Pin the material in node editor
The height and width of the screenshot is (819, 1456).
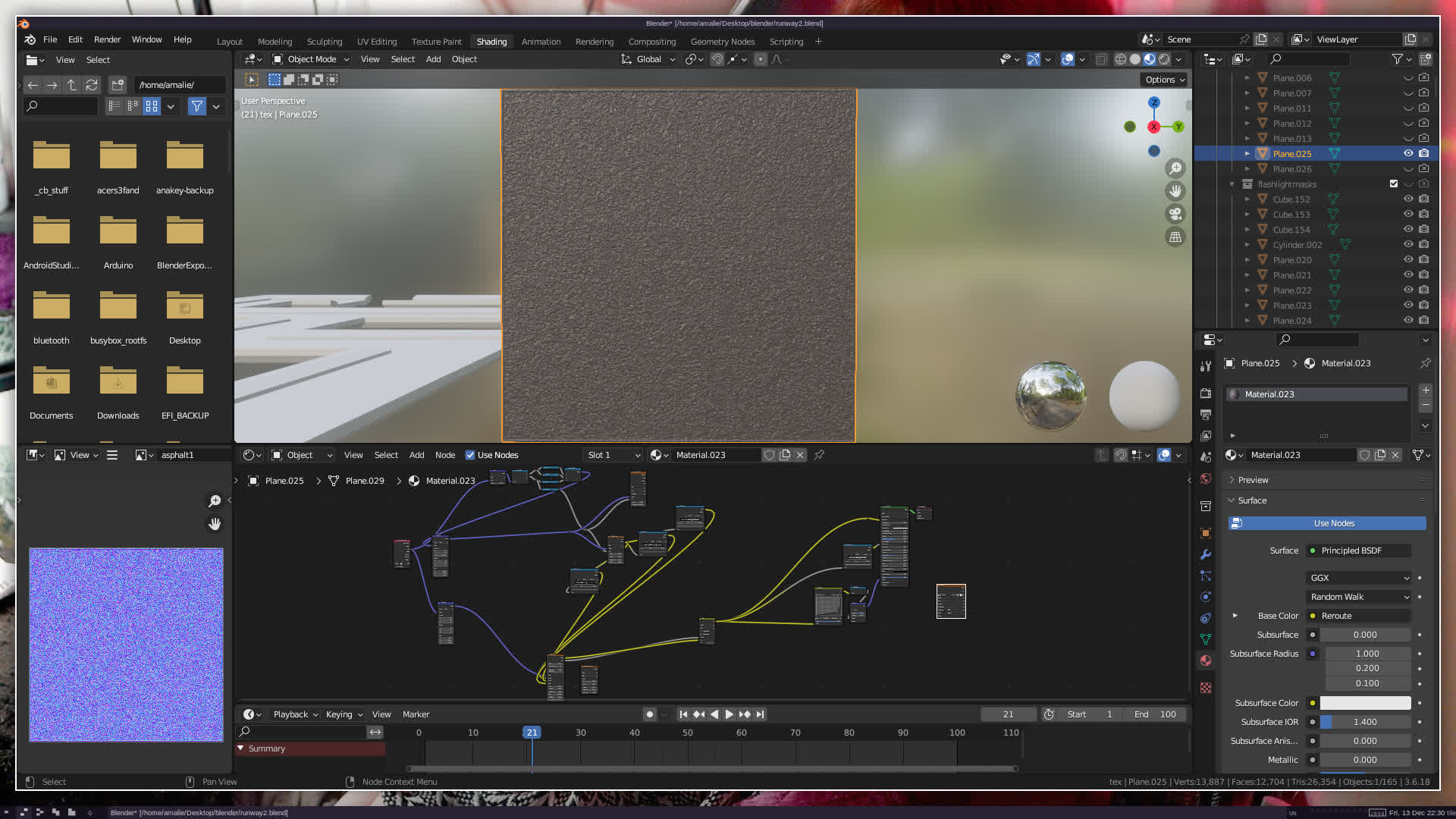(819, 455)
